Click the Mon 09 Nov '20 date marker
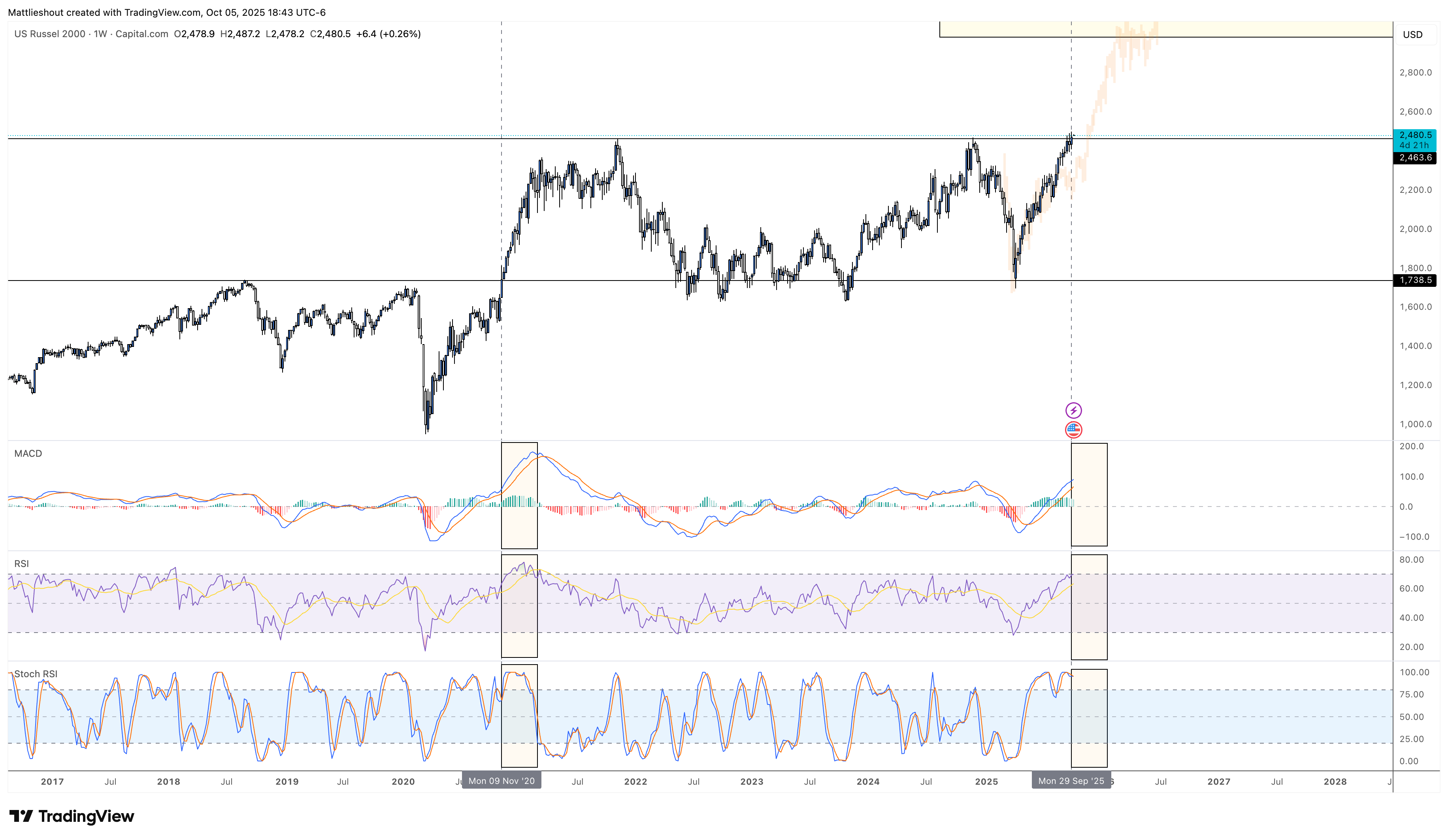1448x840 pixels. point(501,781)
